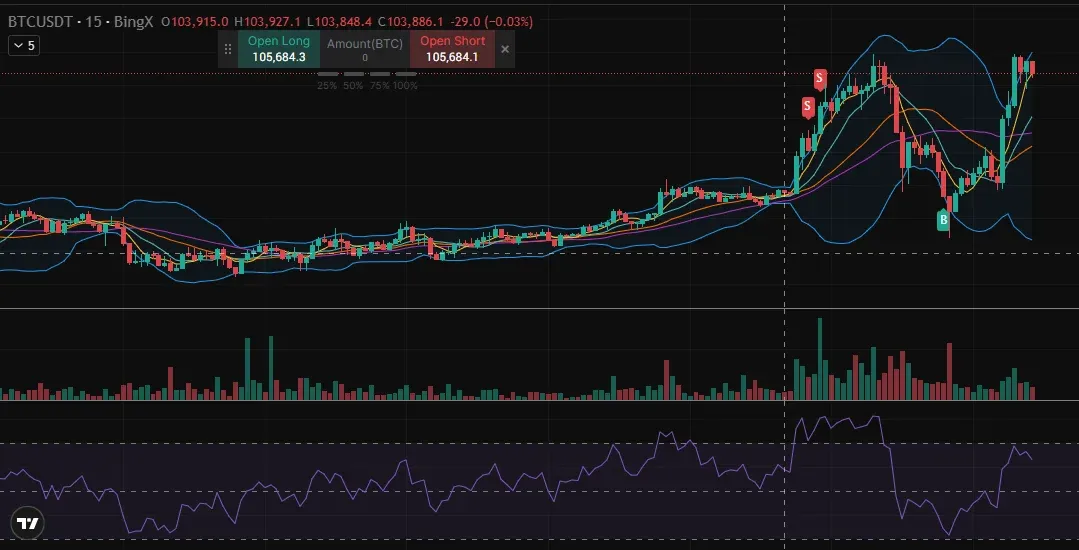Close the quick trade panel
Screen dimensions: 1079x550
(505, 50)
